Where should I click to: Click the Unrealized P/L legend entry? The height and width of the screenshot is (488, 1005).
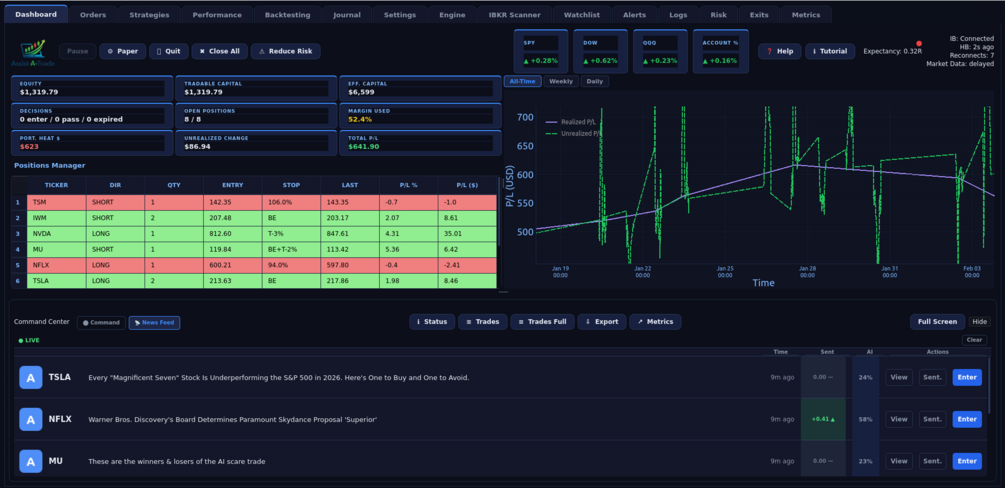[574, 133]
